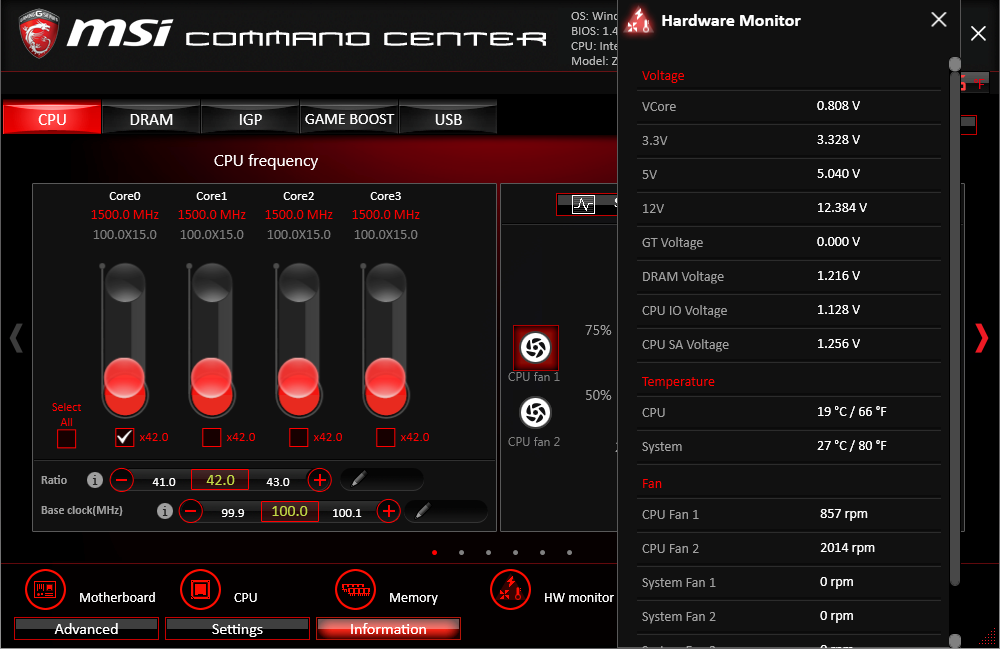Go to the previous page with the left arrow
This screenshot has height=649, width=1000.
pyautogui.click(x=17, y=338)
